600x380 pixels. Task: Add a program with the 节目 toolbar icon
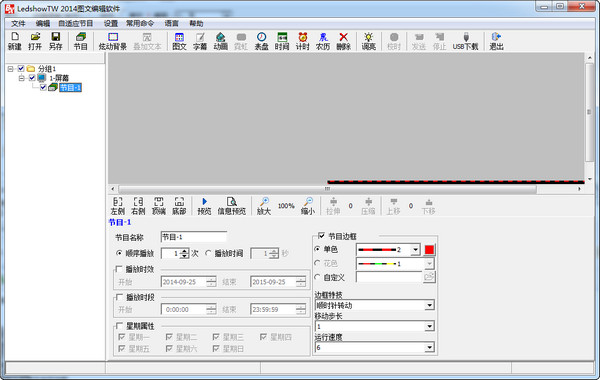[x=80, y=41]
